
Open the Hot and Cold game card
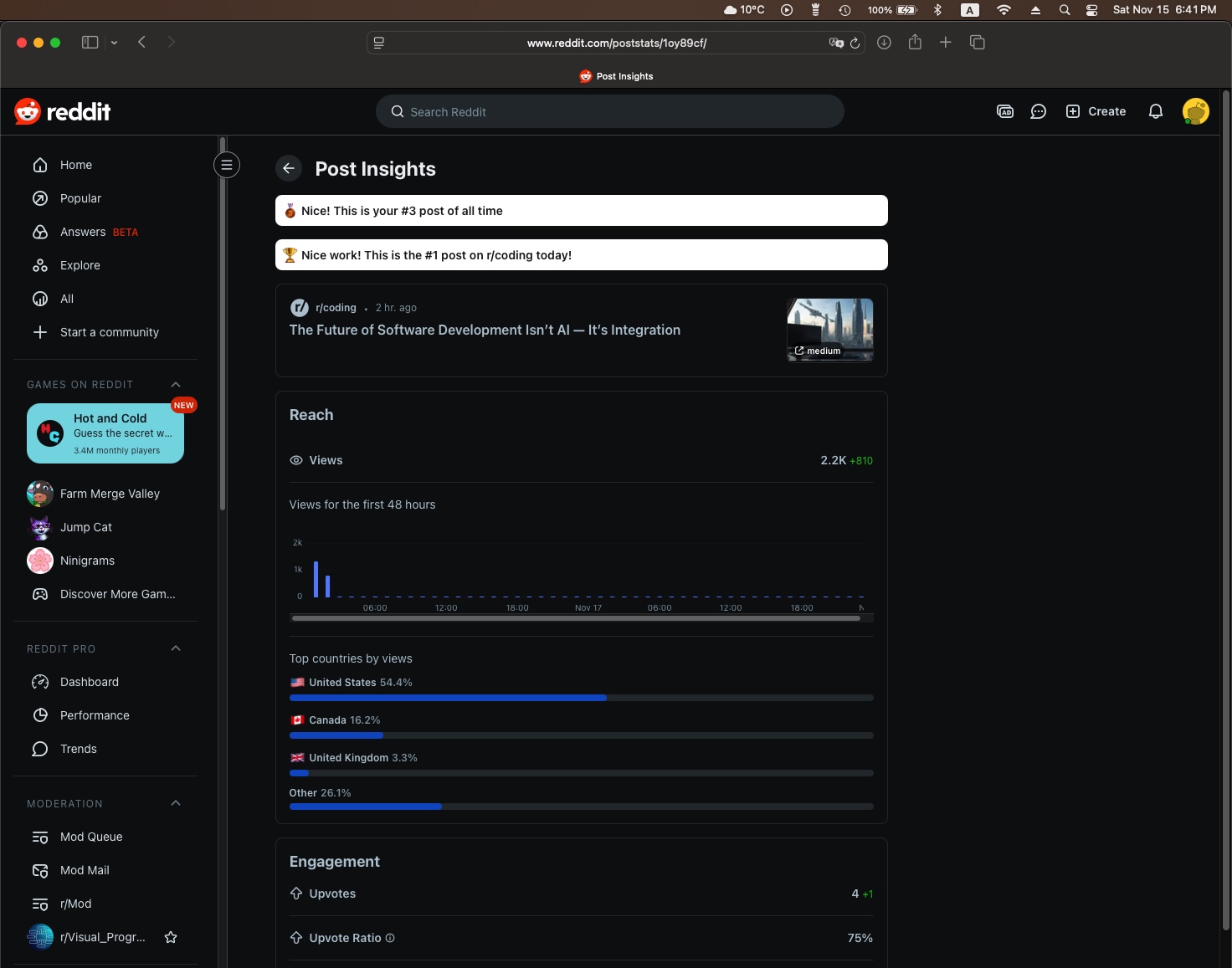click(105, 433)
